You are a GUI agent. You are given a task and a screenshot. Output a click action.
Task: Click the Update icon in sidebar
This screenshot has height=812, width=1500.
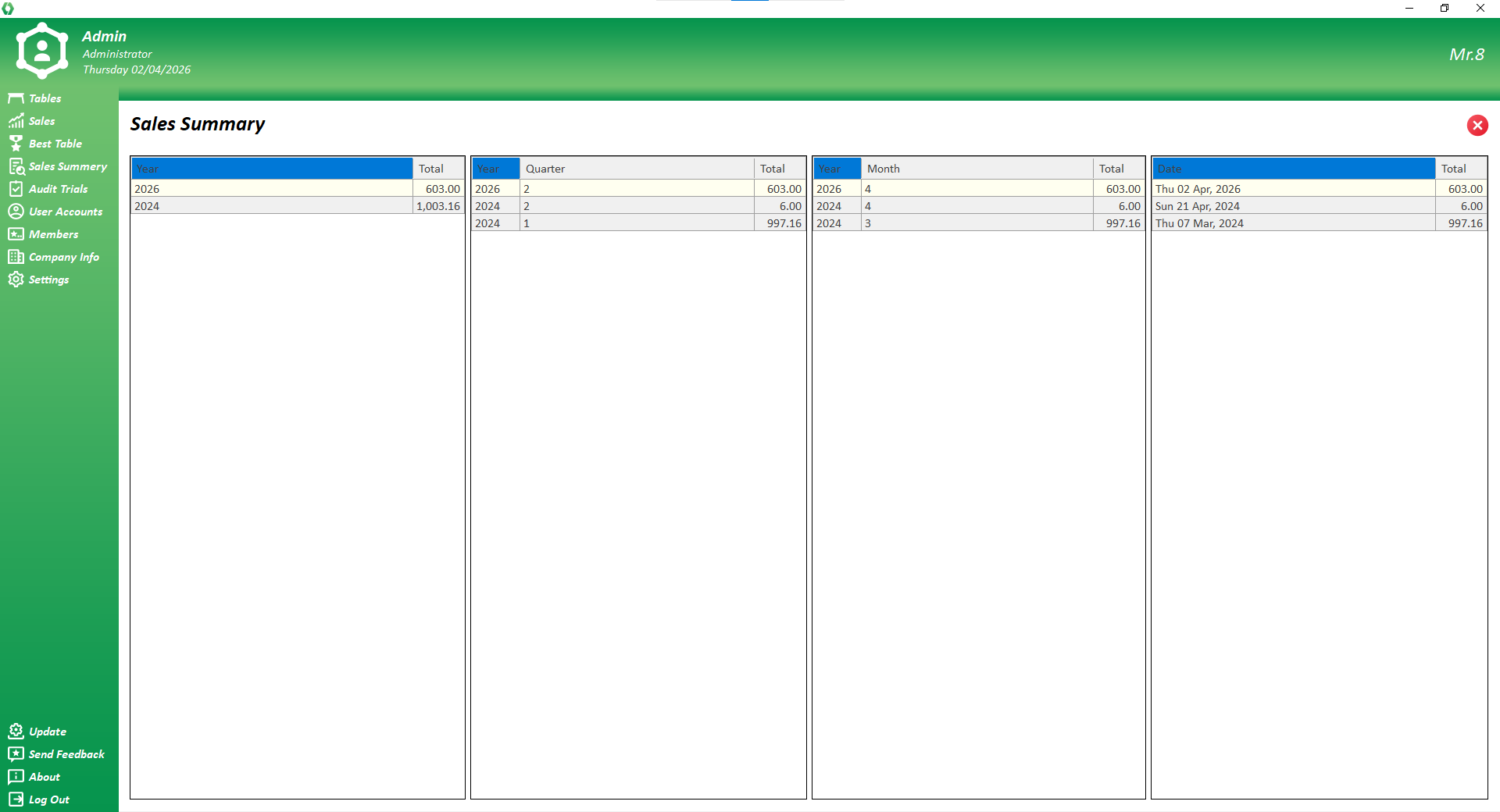[x=16, y=732]
